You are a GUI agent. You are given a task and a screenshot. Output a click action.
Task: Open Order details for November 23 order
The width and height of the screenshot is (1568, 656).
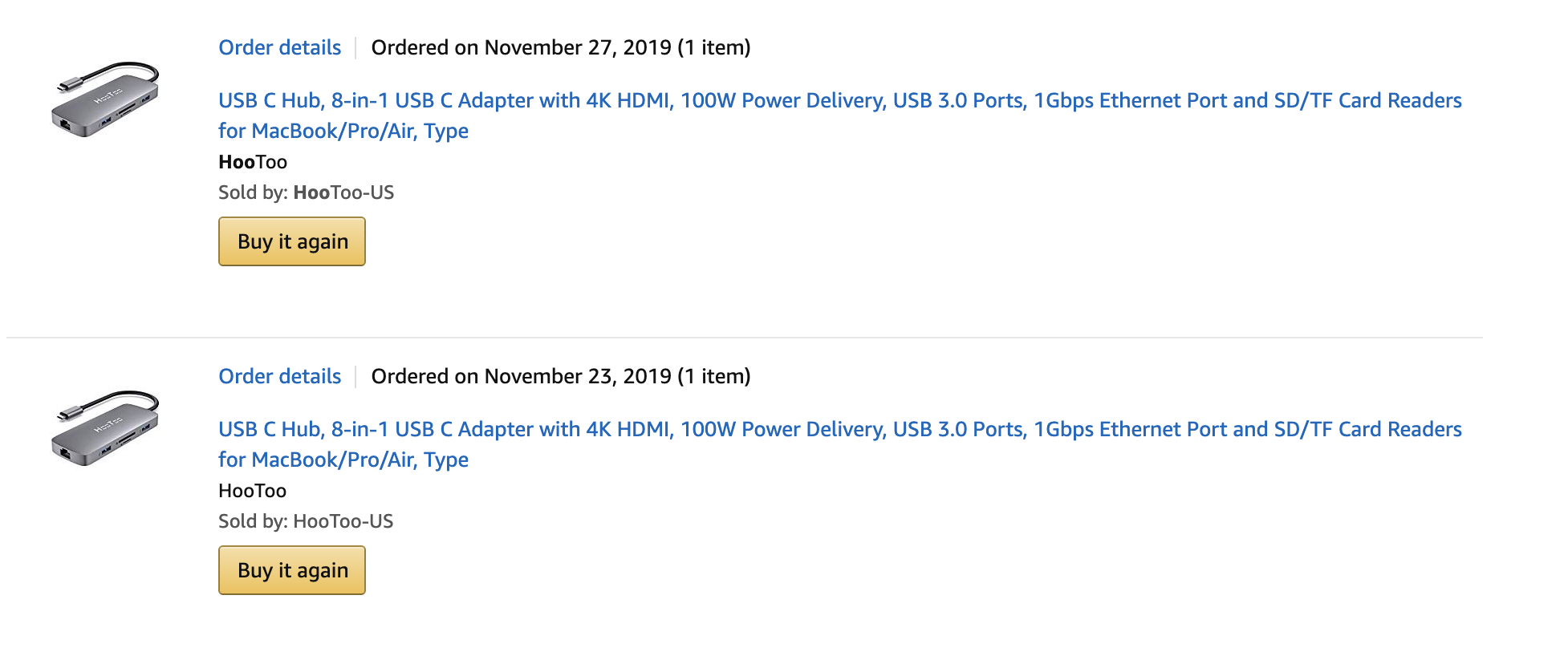tap(279, 376)
